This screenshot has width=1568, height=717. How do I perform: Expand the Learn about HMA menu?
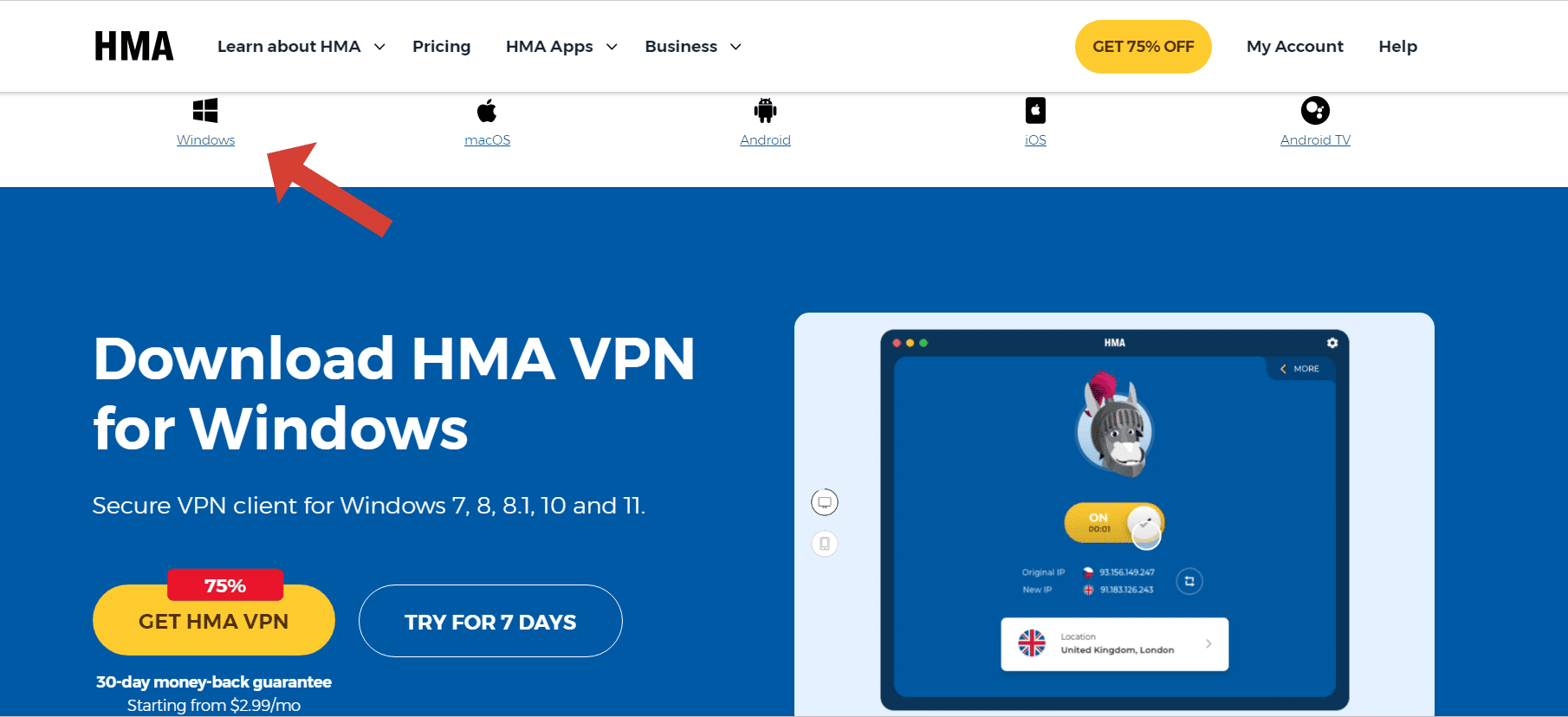[x=301, y=47]
